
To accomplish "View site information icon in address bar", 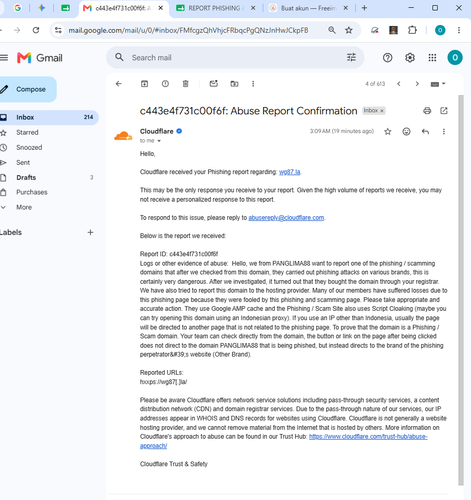I will tap(58, 30).
